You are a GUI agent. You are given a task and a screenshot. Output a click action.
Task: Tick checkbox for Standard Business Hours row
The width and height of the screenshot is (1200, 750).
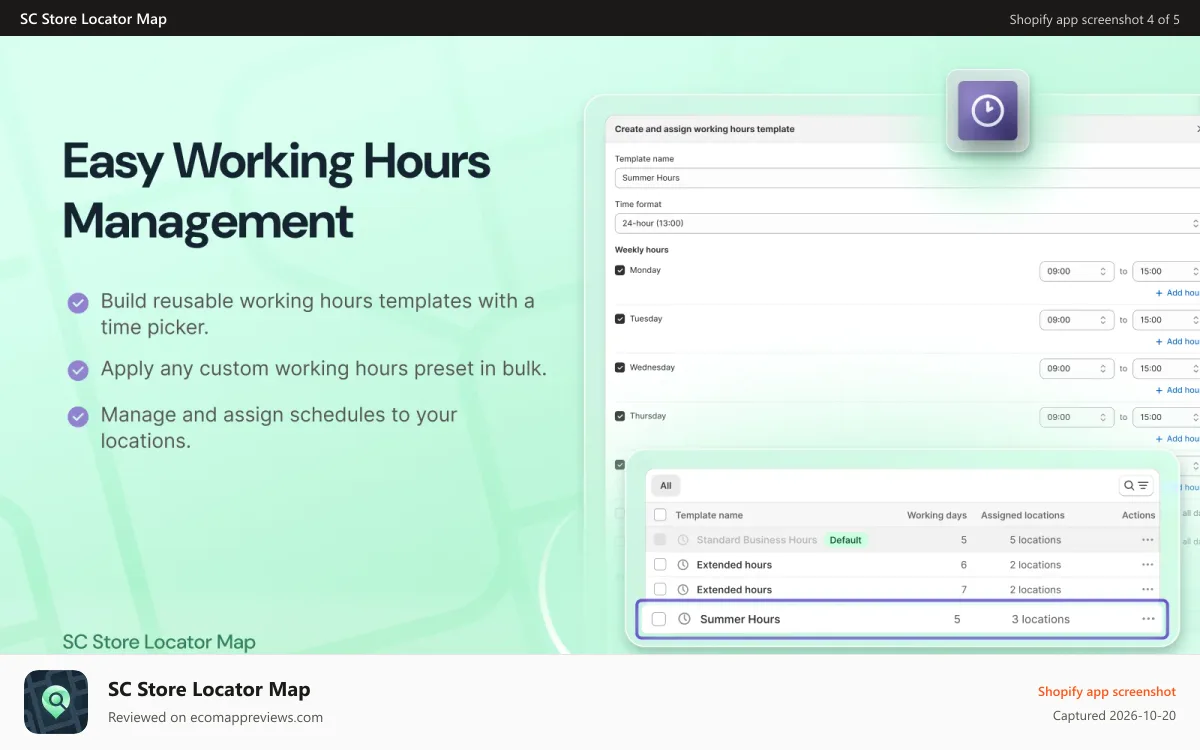[660, 540]
